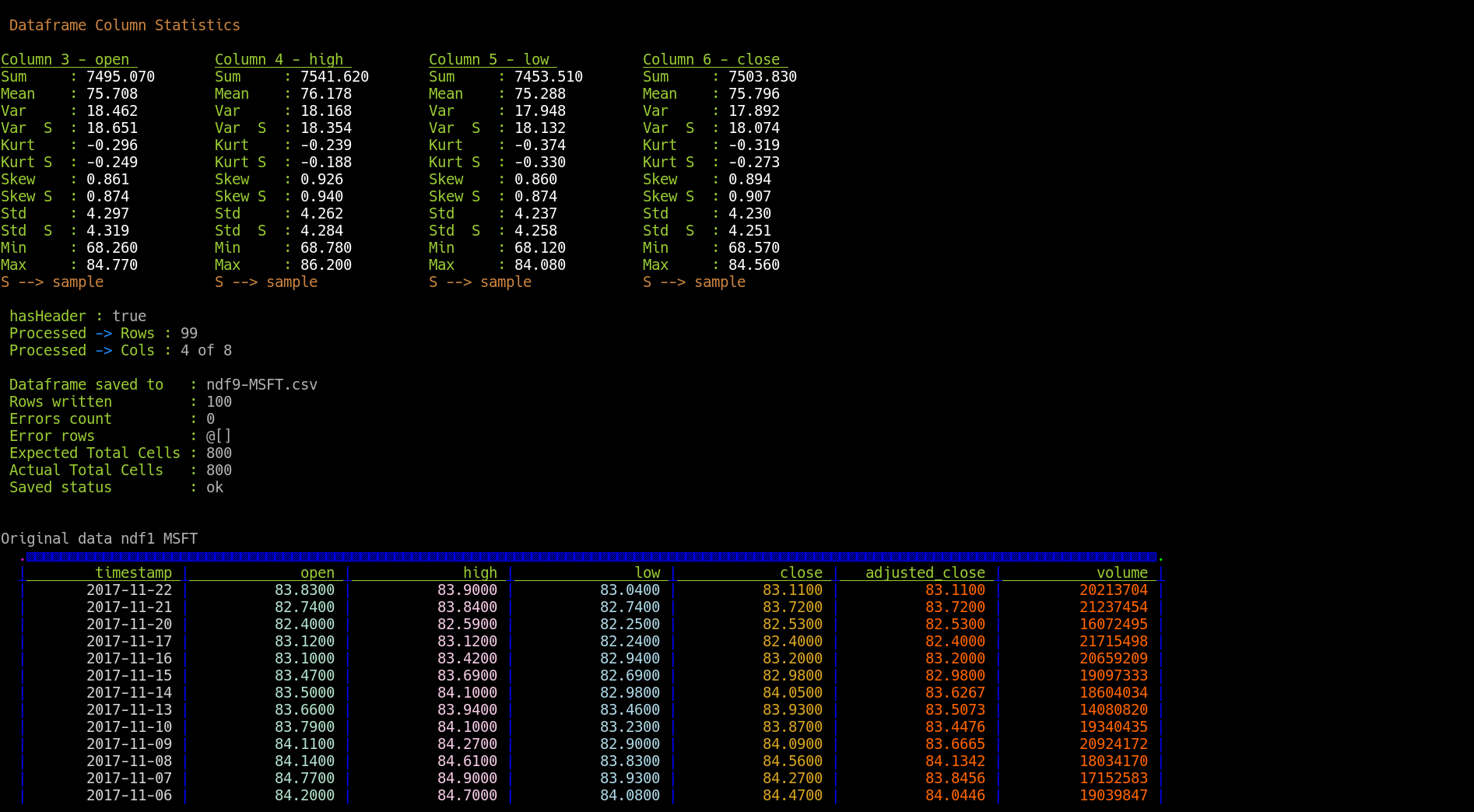This screenshot has width=1474, height=812.
Task: Click the low cell 82.9400
Action: (630, 658)
